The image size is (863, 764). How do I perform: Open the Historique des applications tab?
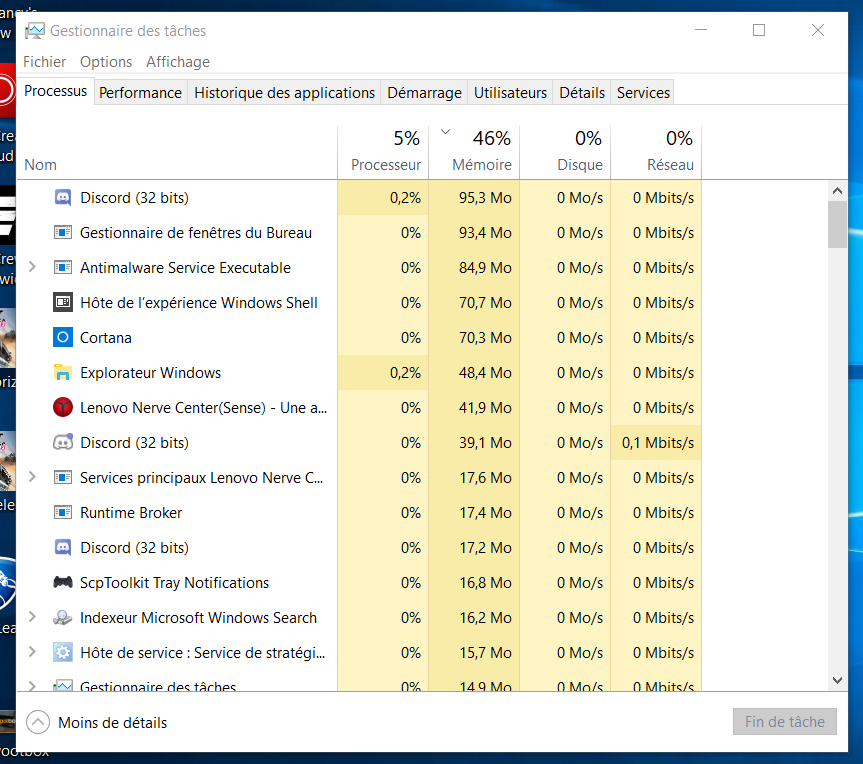285,92
